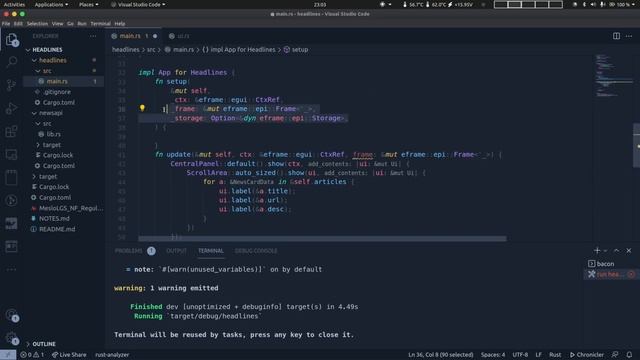Open the Explorer view in activity bar
The width and height of the screenshot is (640, 360).
coord(11,40)
